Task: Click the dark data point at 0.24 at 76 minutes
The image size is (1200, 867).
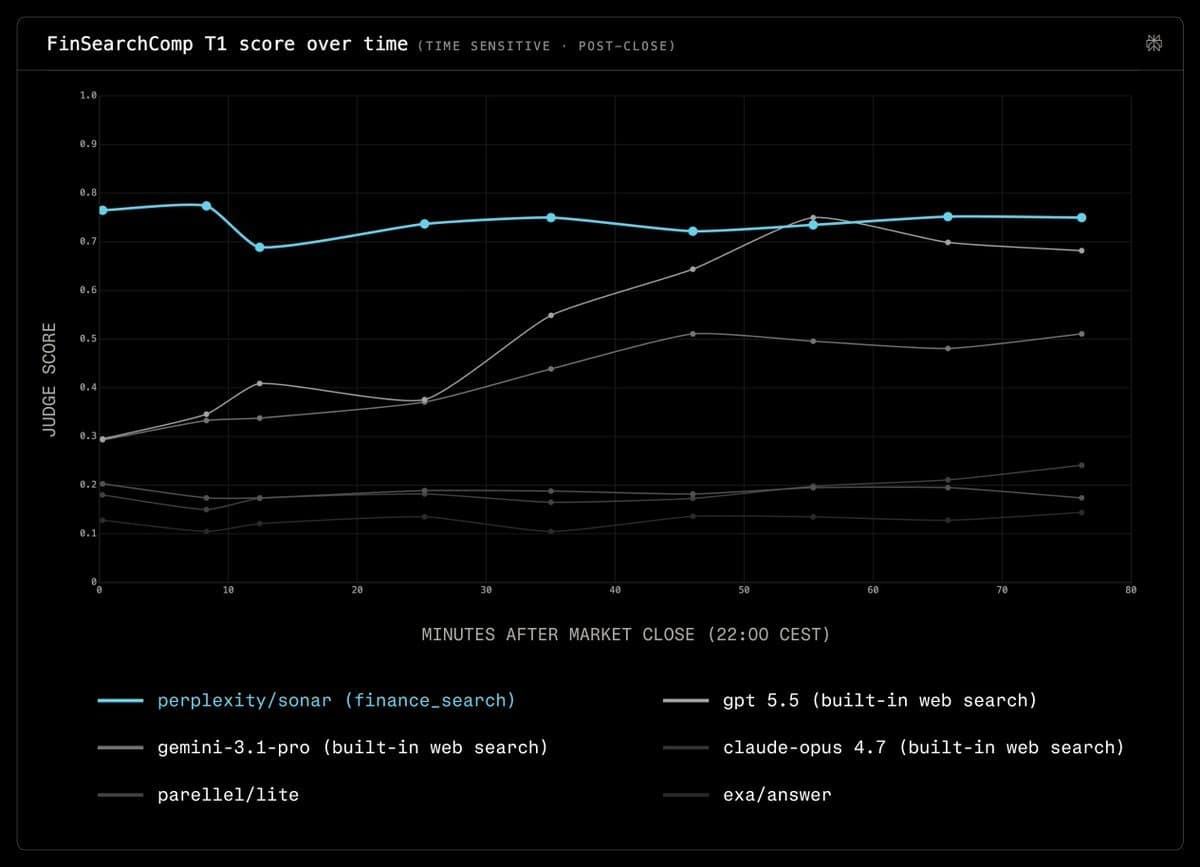Action: [x=1082, y=465]
